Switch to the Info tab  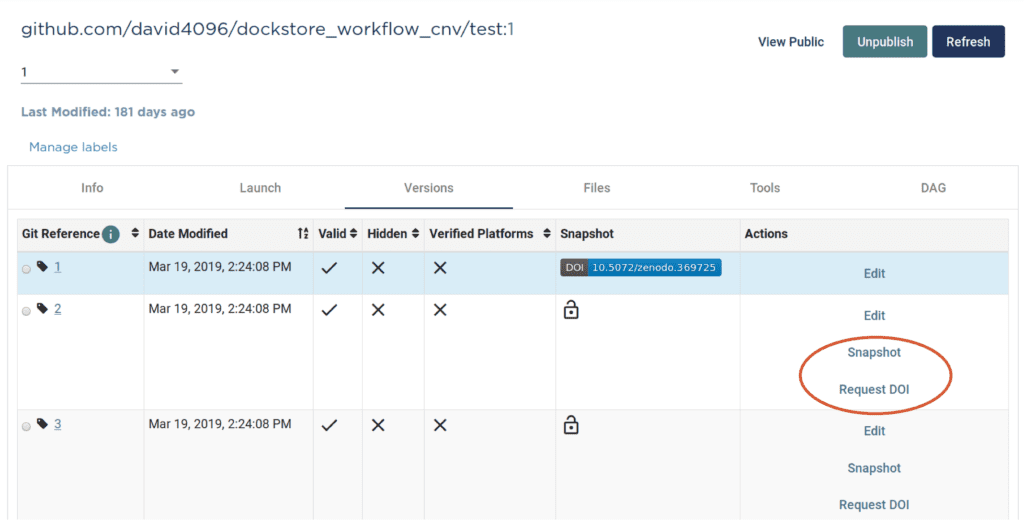point(92,188)
